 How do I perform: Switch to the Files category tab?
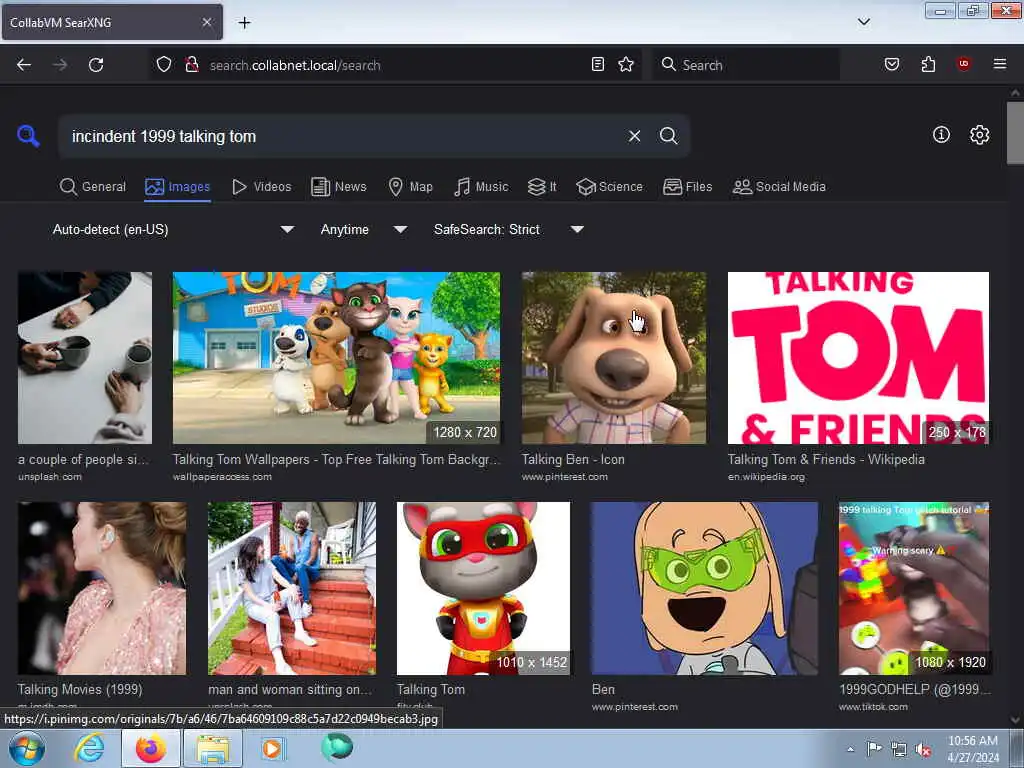pyautogui.click(x=688, y=187)
